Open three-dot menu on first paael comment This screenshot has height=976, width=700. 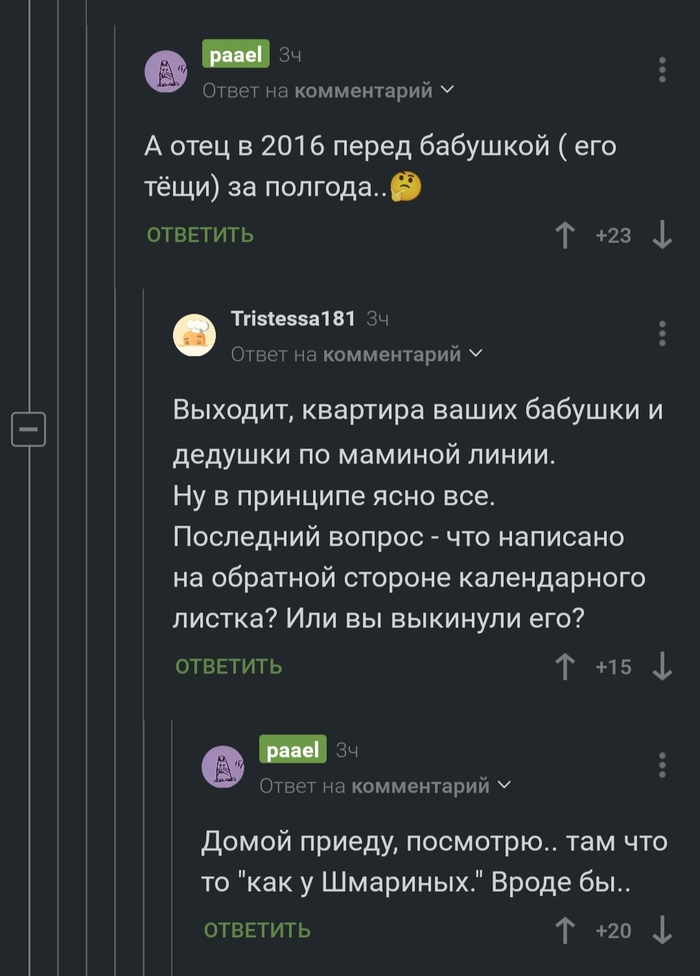662,70
